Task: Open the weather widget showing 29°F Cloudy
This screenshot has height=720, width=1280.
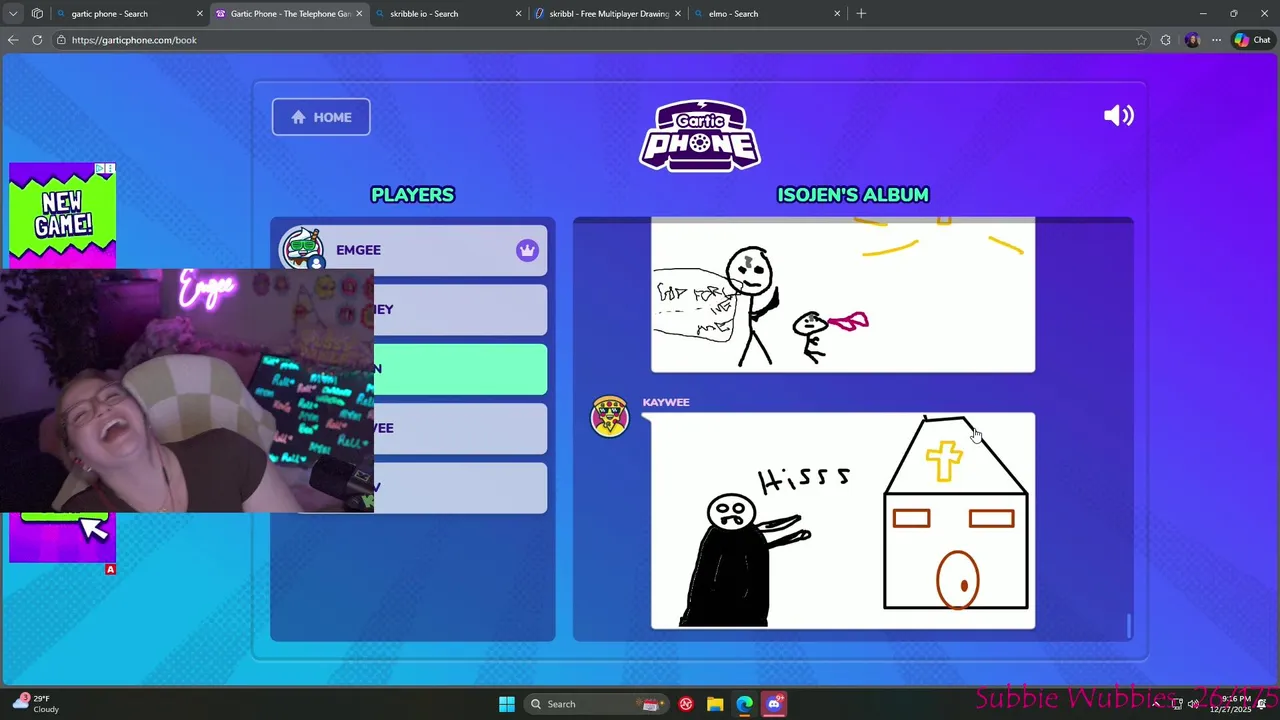Action: click(x=36, y=704)
